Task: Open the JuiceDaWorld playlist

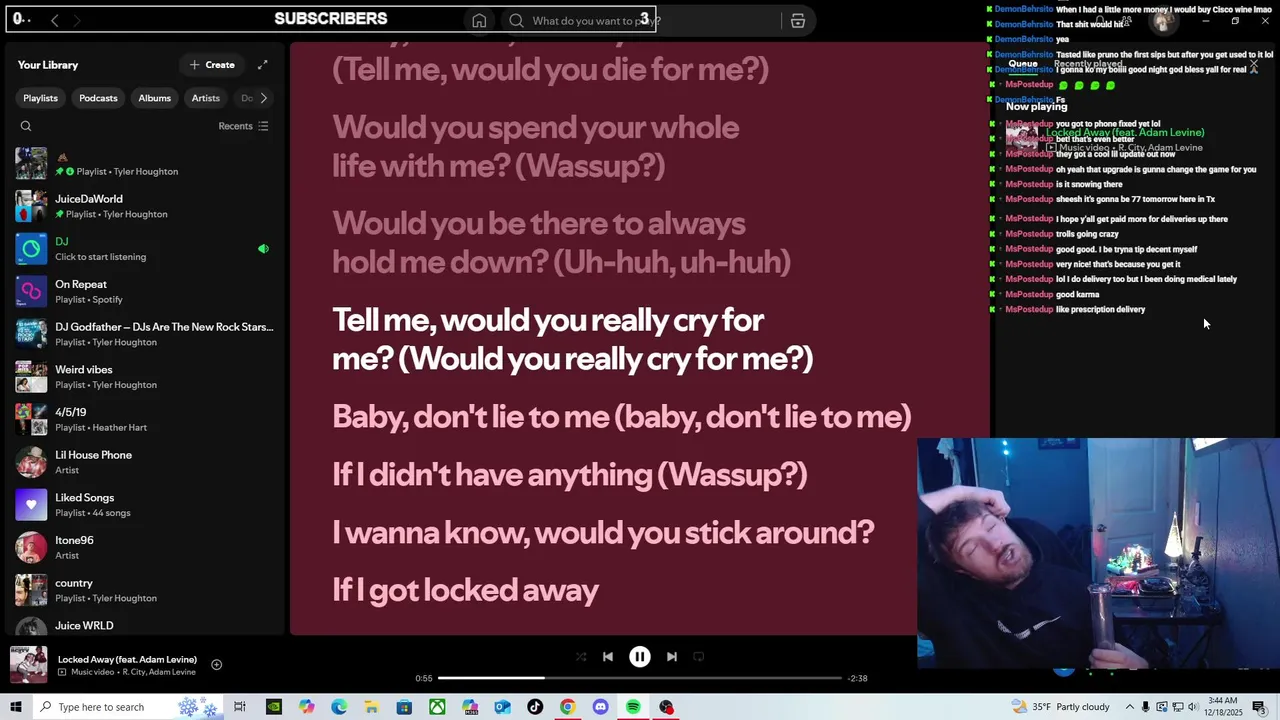Action: [143, 206]
